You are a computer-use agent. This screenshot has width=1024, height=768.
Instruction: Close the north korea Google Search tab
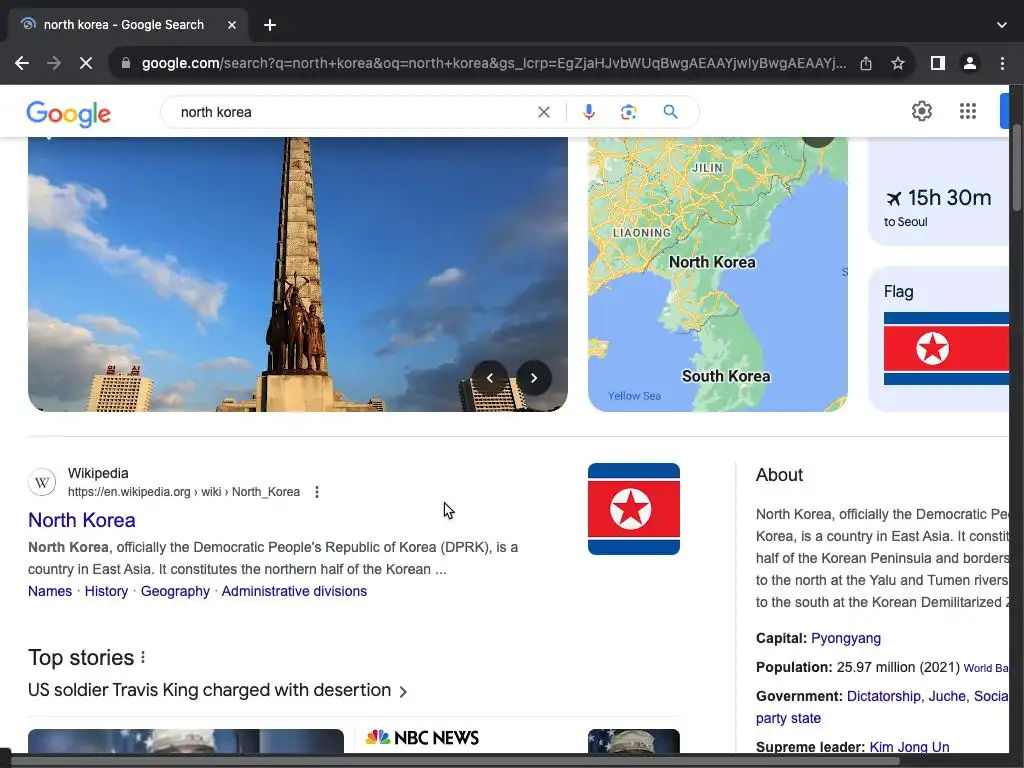[x=232, y=25]
